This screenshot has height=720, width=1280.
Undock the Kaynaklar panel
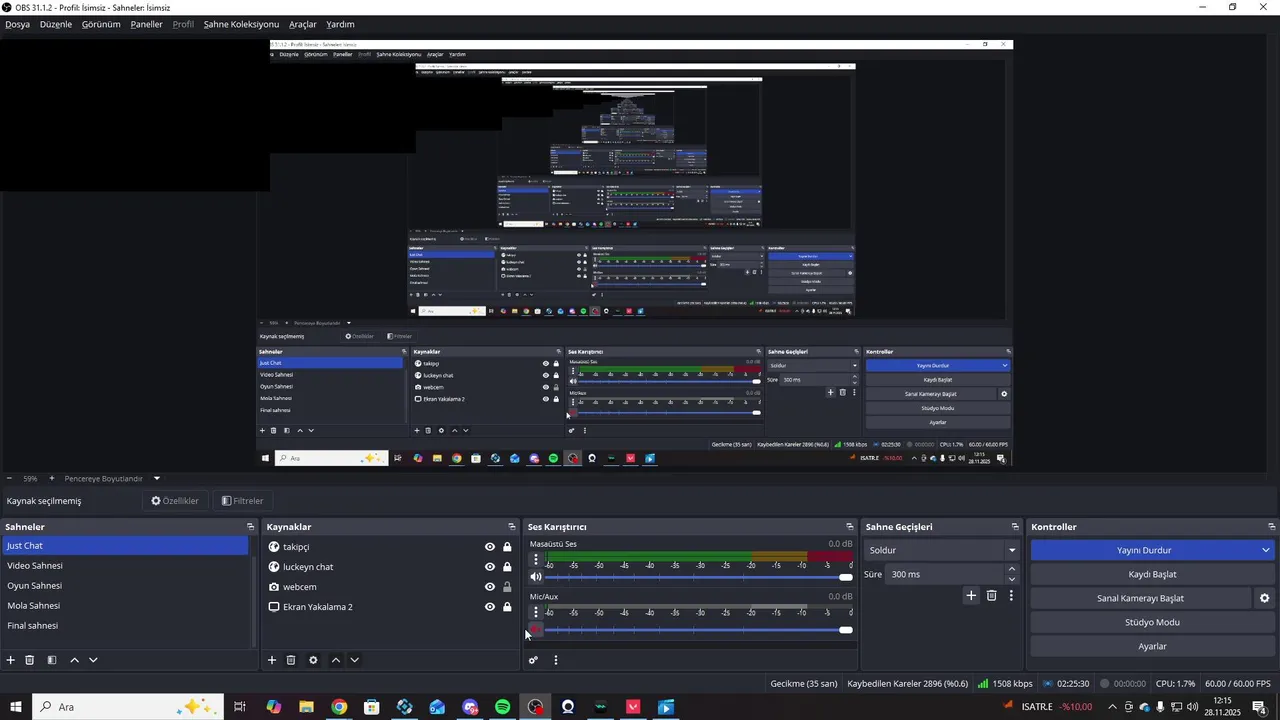512,527
